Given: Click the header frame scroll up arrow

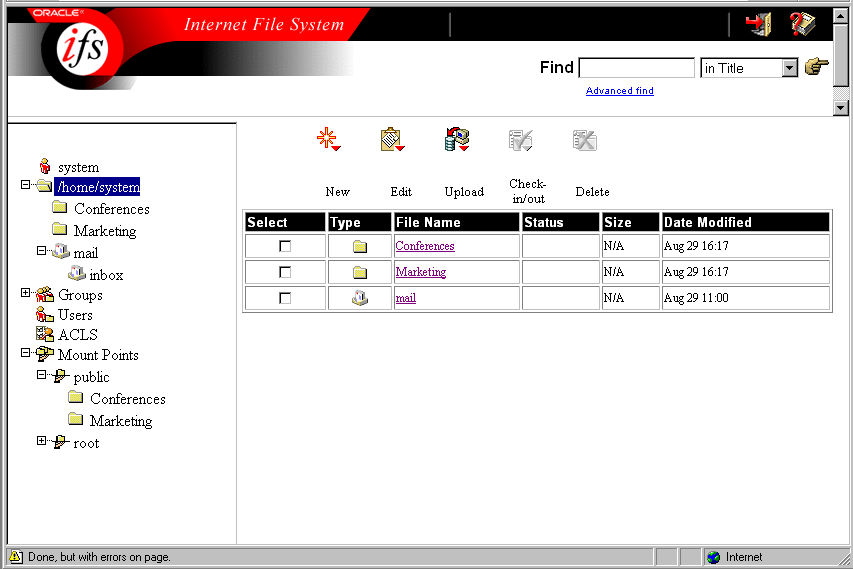Looking at the screenshot, I should 840,15.
